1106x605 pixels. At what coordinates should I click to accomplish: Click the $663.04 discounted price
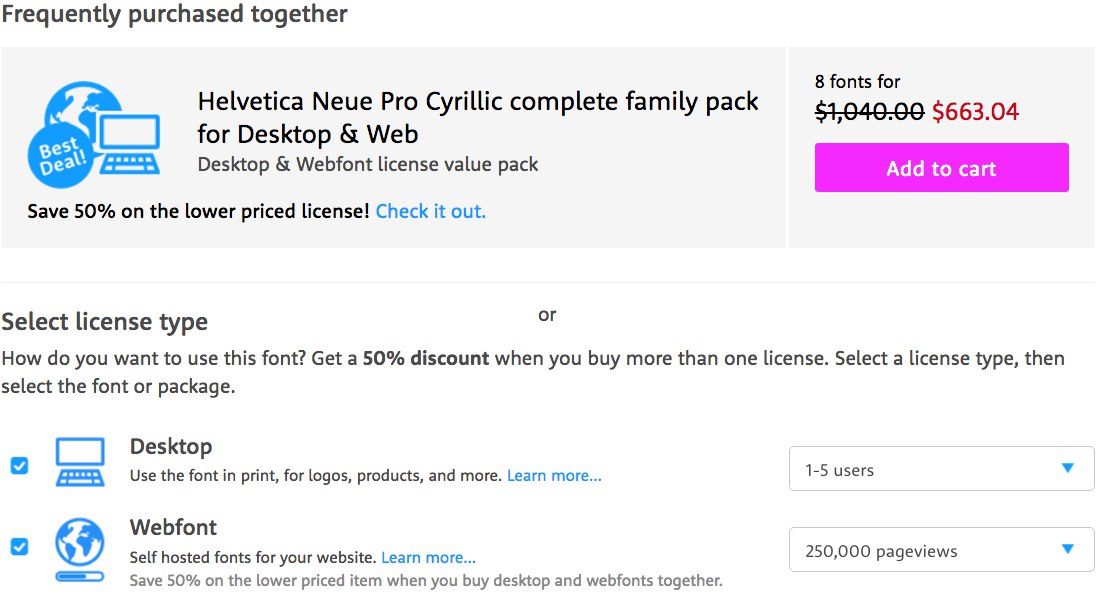(975, 111)
